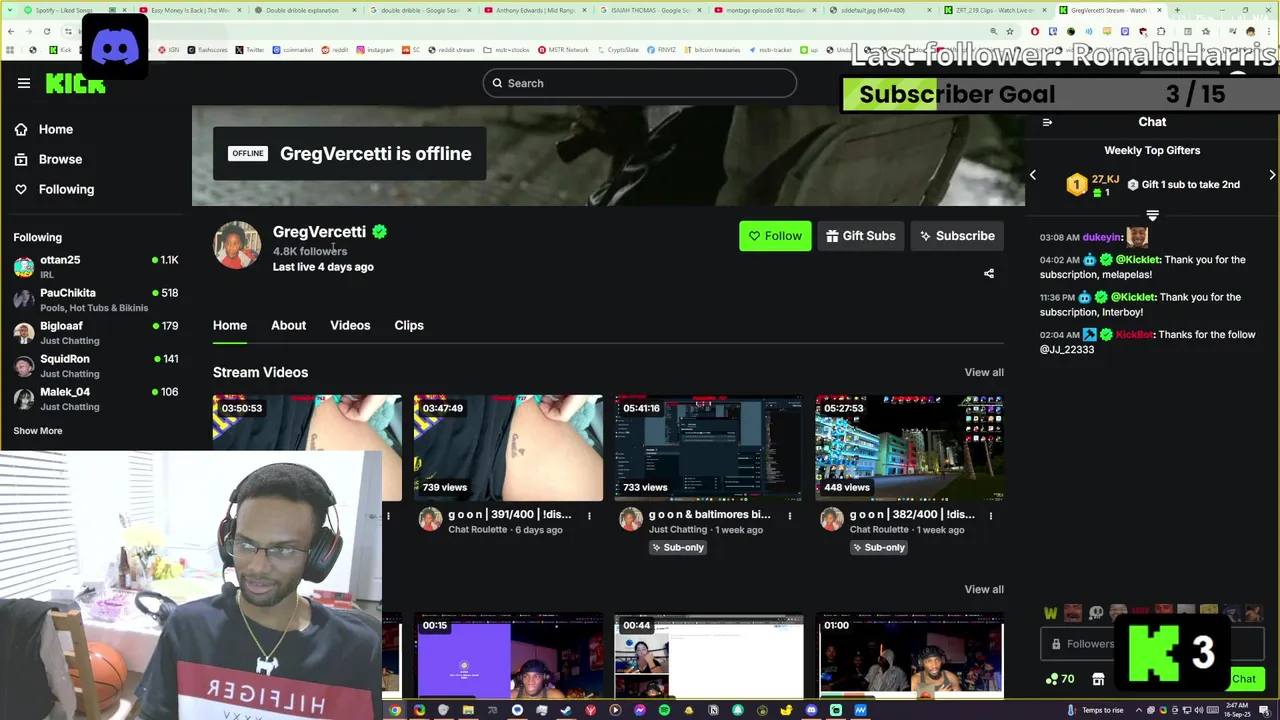Follow GregVercetti channel
This screenshot has width=1280, height=720.
tap(775, 236)
